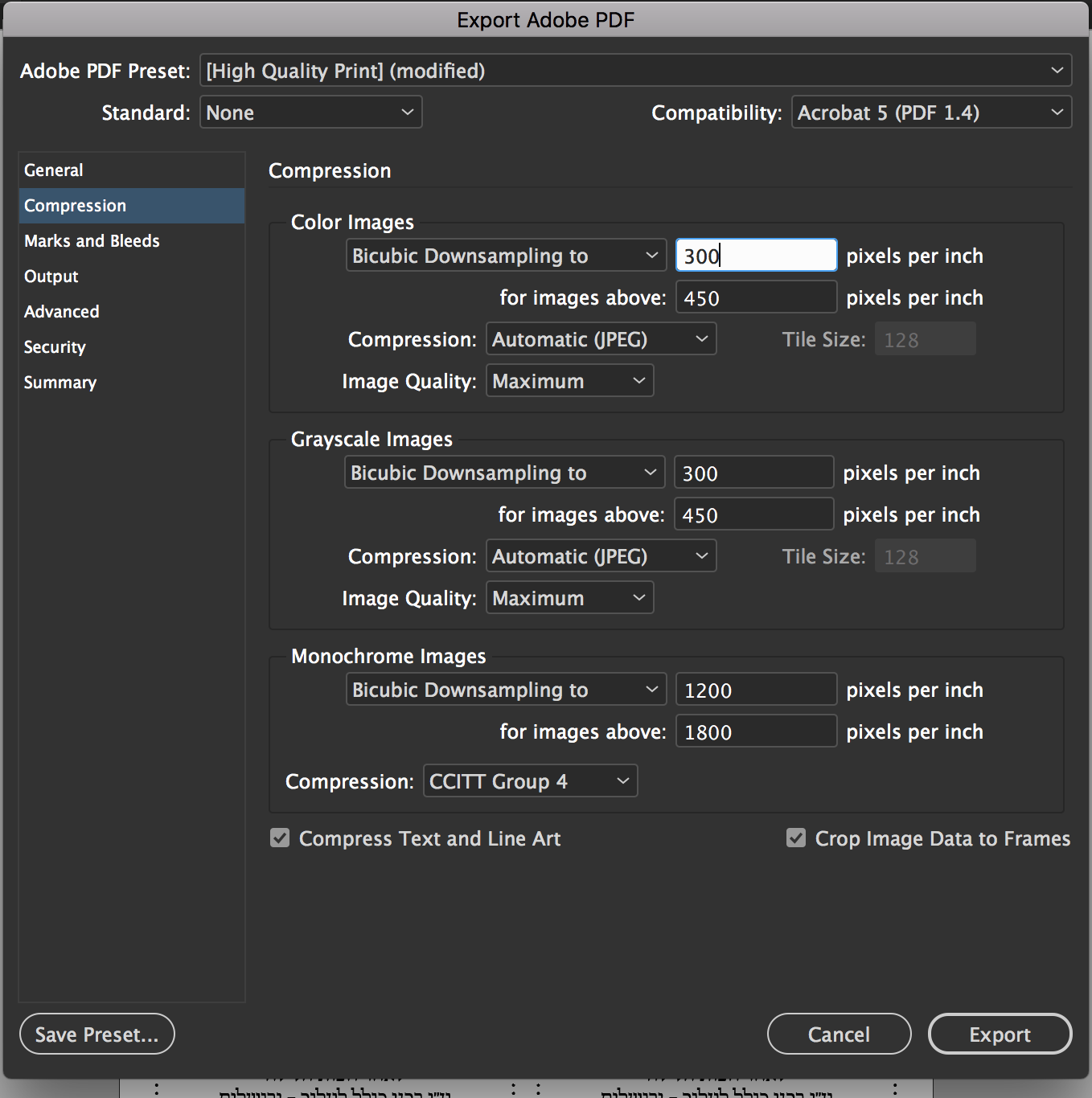
Task: Click Monochrome threshold field showing 1800
Action: [756, 731]
